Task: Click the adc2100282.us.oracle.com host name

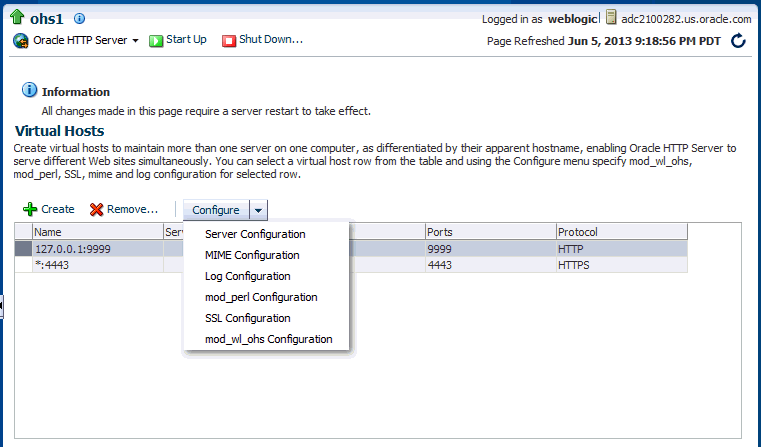Action: (686, 19)
